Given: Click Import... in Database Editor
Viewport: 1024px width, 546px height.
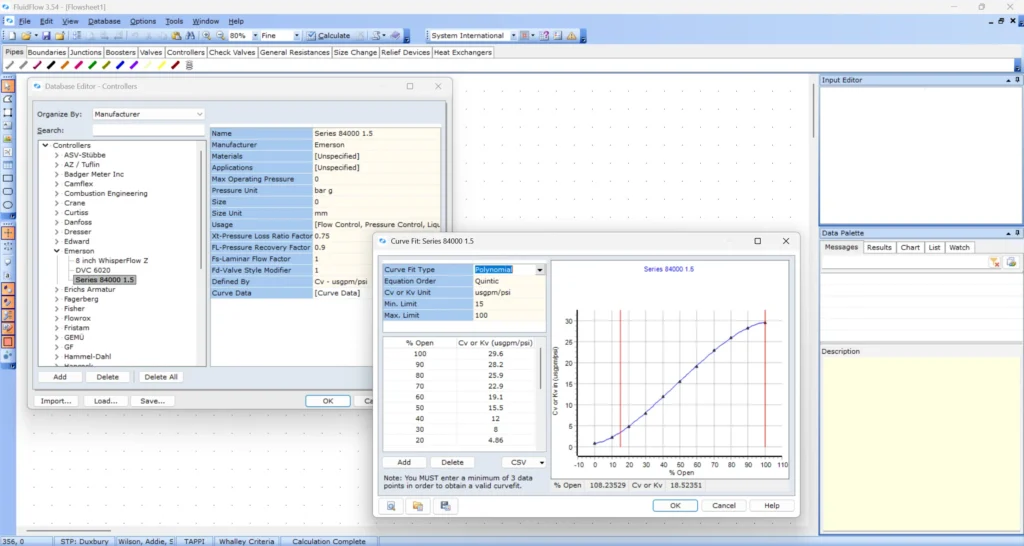Looking at the screenshot, I should [56, 401].
